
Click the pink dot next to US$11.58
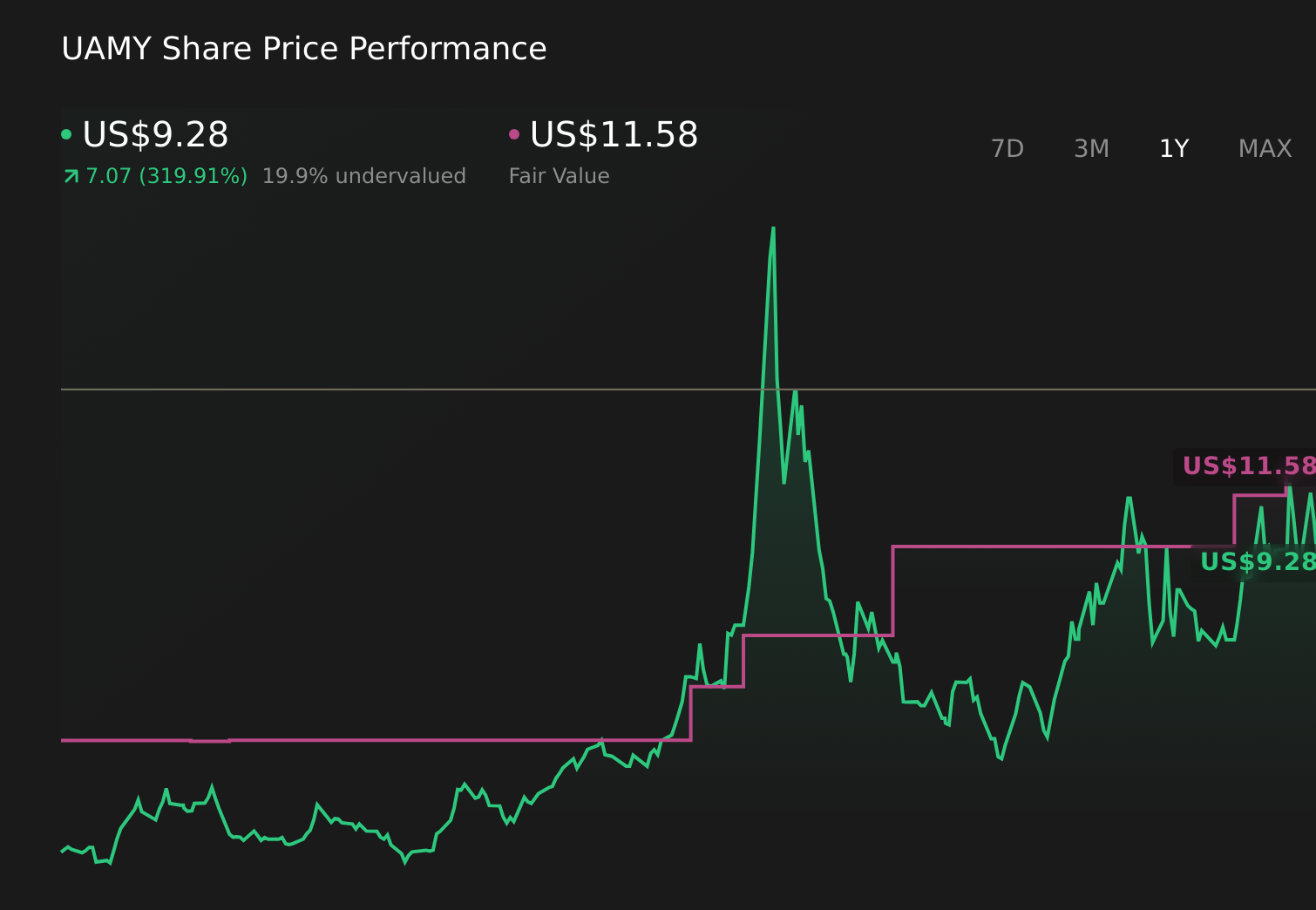514,133
